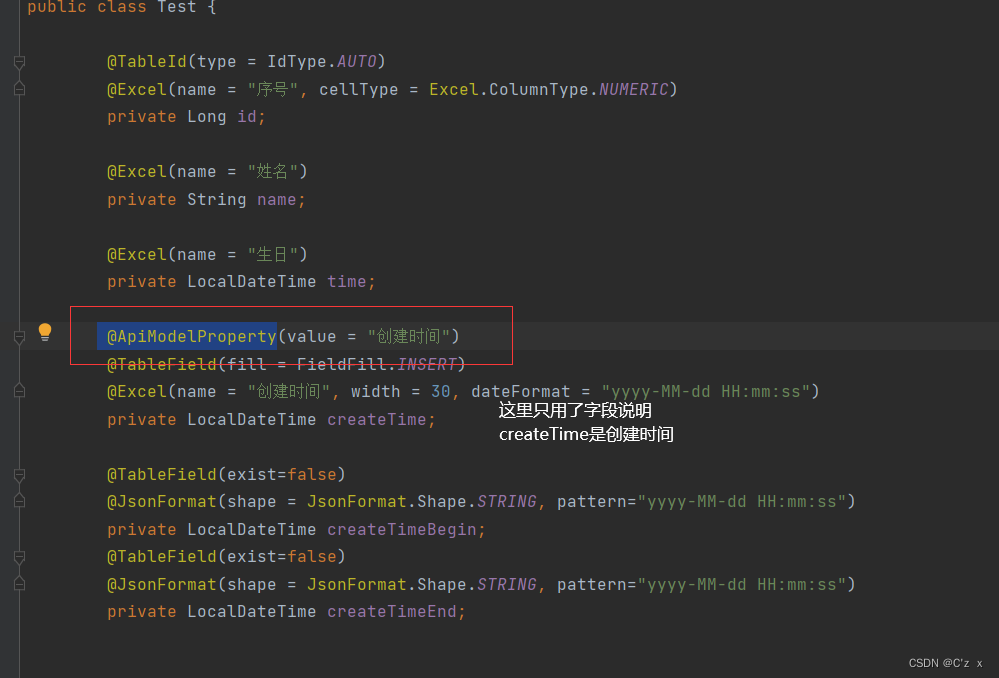Toggle fold marker beside second @JsonFormat line
This screenshot has height=678, width=999.
[x=19, y=583]
